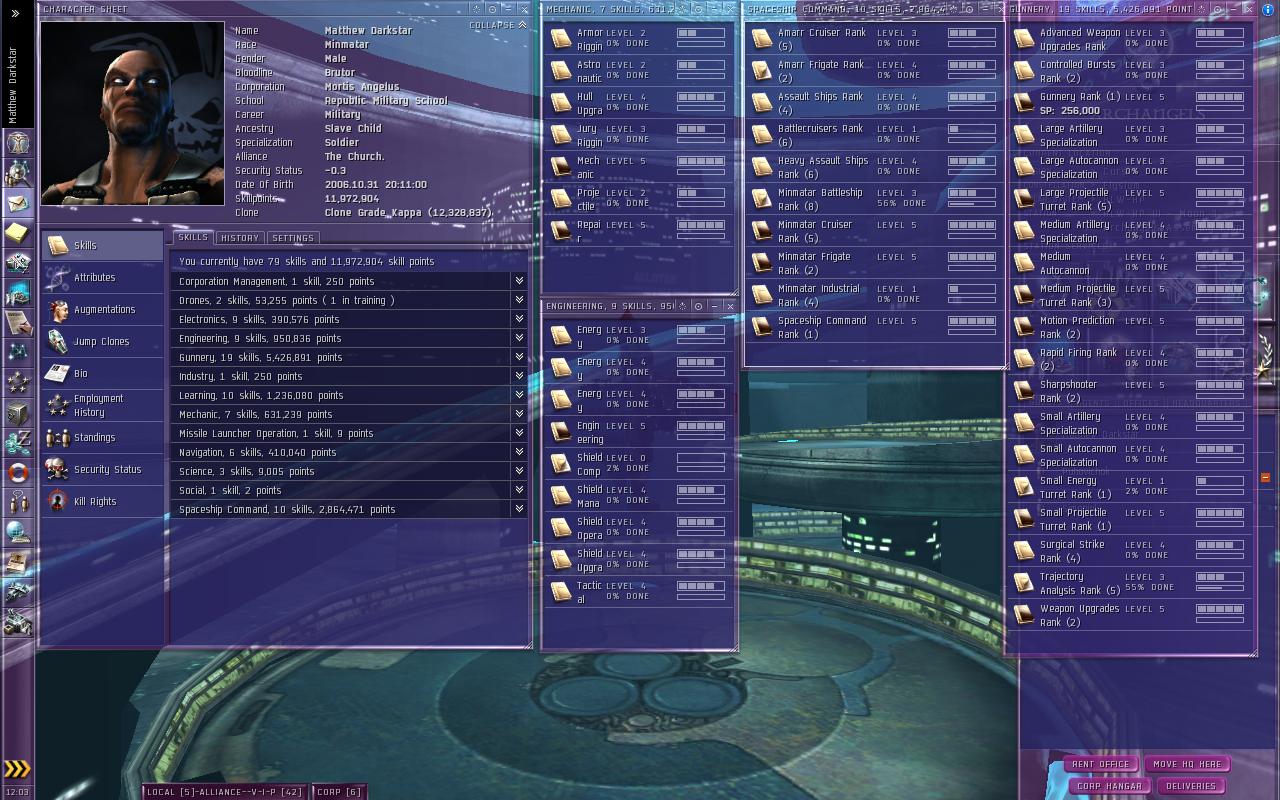Screen dimensions: 1280x800
Task: Click the 12:03 clock in the corner
Action: pyautogui.click(x=17, y=792)
